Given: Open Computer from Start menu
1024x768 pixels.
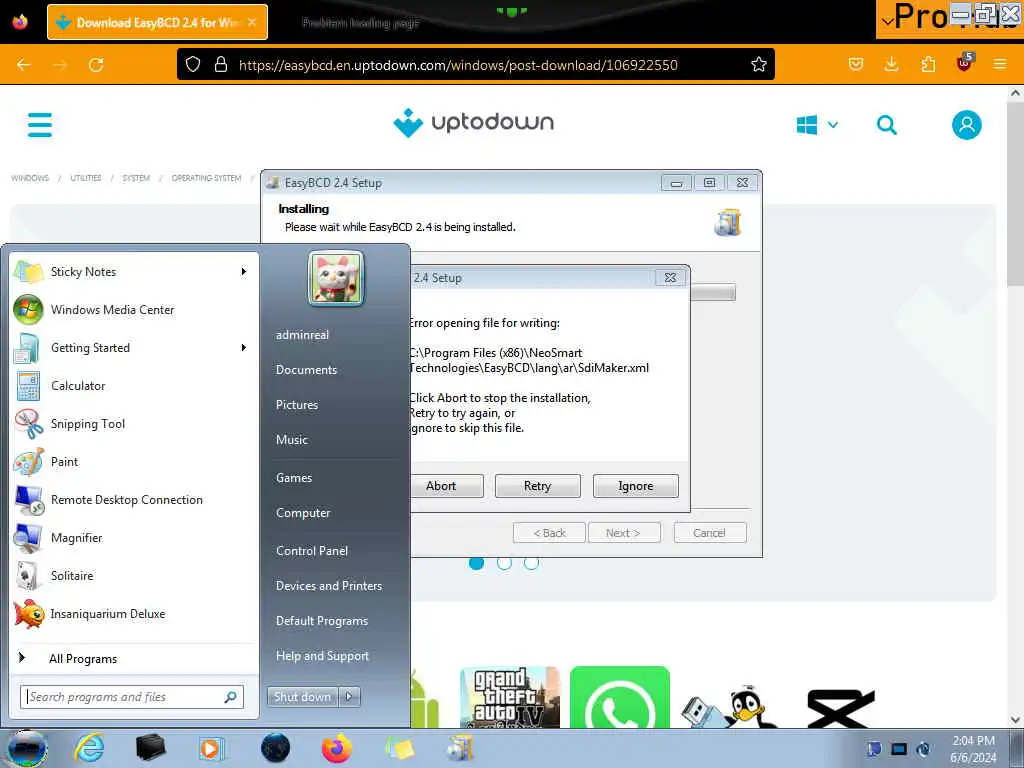Looking at the screenshot, I should coord(303,513).
